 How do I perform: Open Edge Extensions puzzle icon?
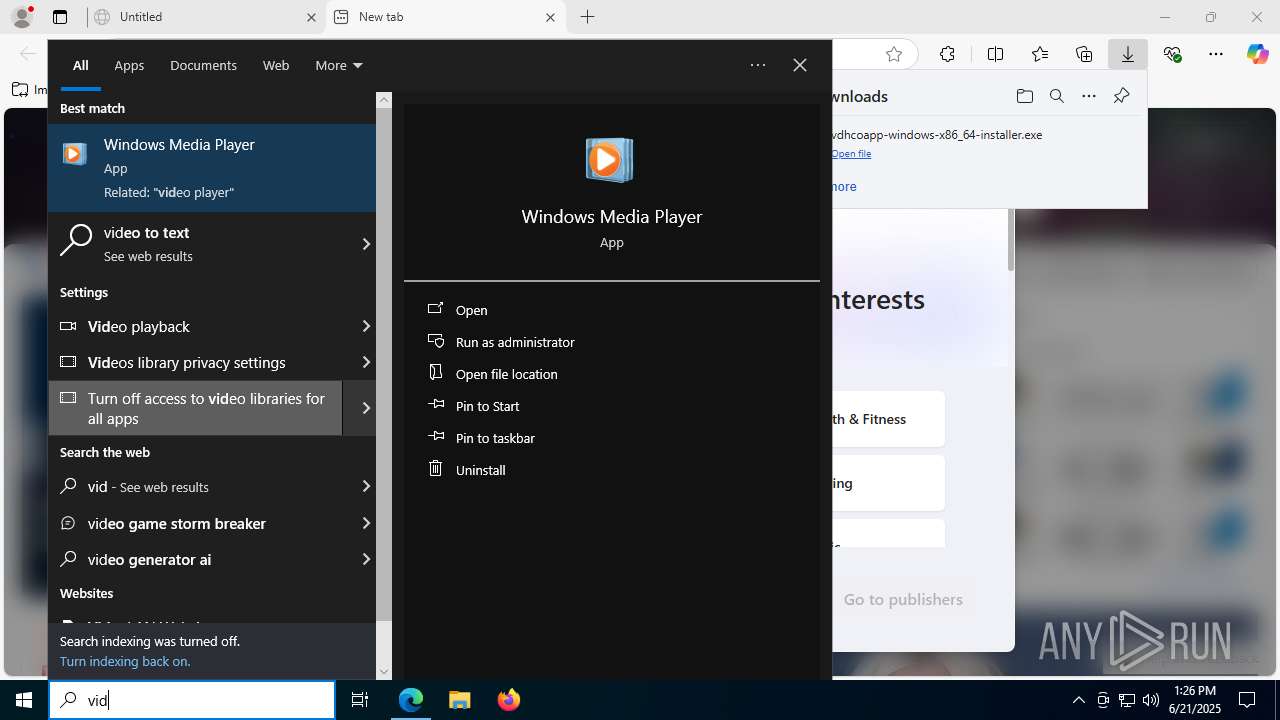[x=947, y=54]
